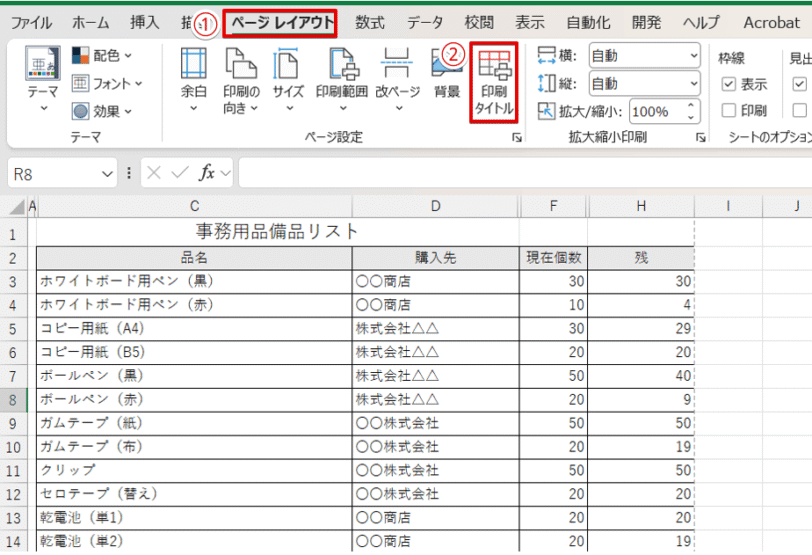Open the 効果 theme effects menu

pos(102,111)
